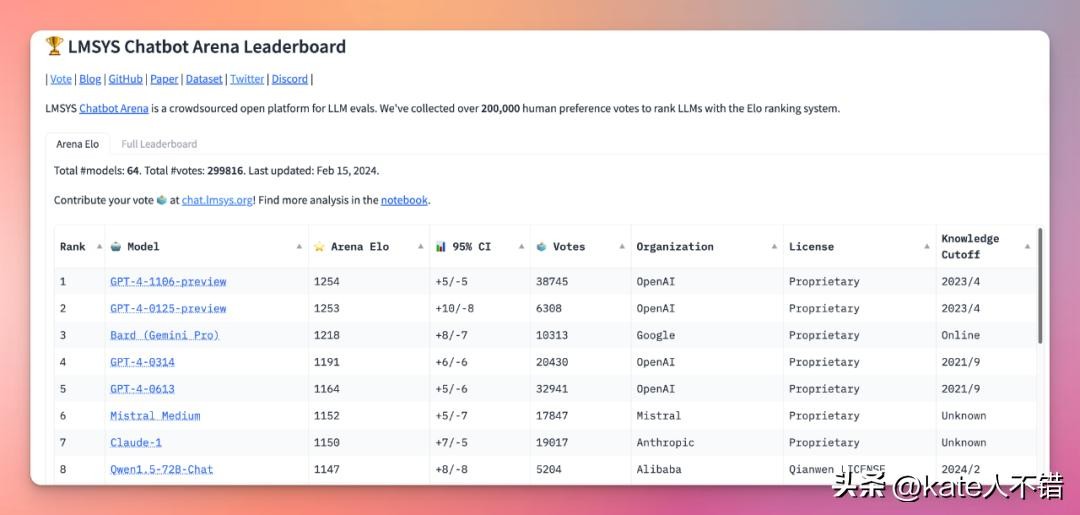
Task: Open the GPT-4-1106-preview model link
Action: point(168,282)
